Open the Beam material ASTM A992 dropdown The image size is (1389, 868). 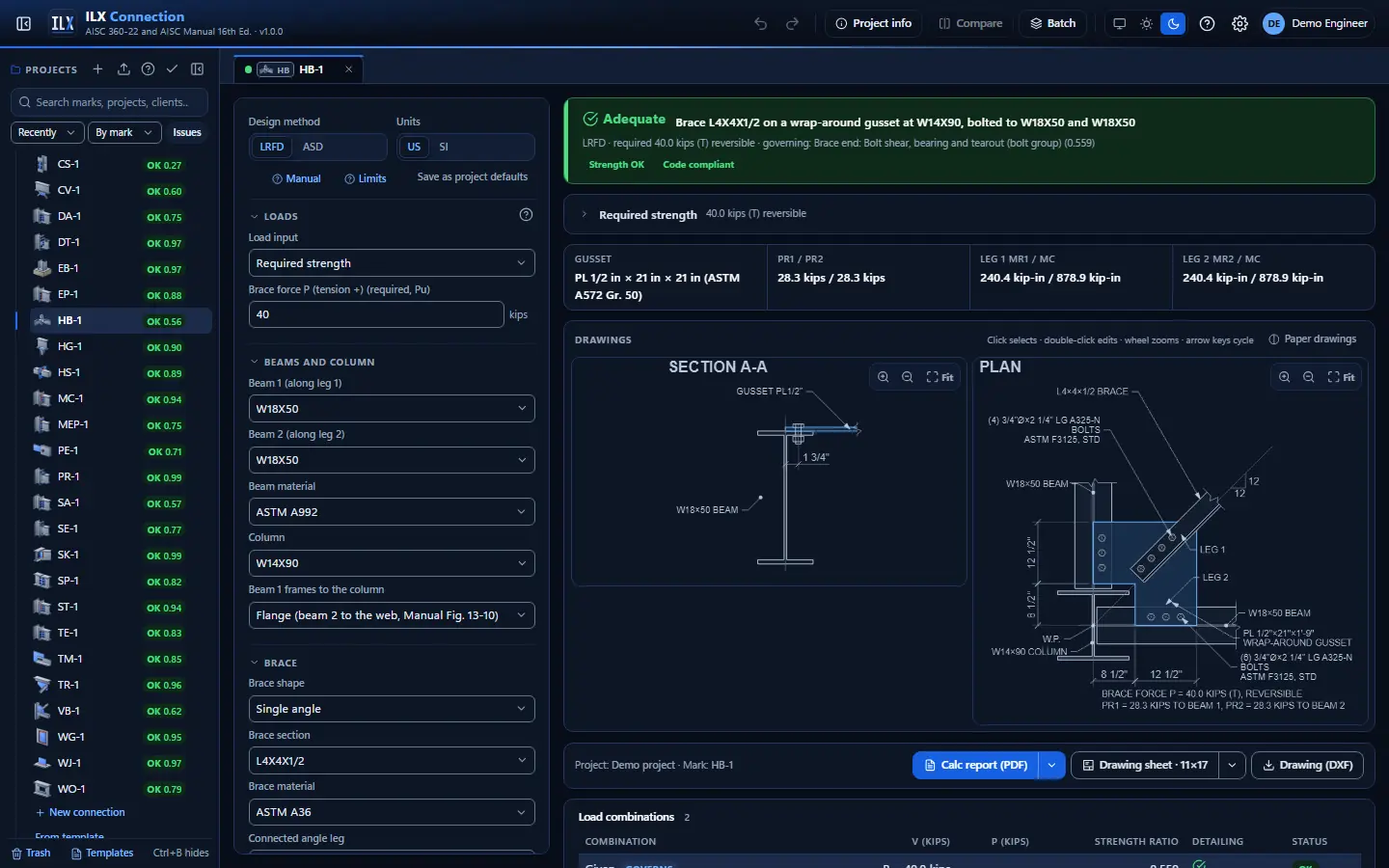392,512
